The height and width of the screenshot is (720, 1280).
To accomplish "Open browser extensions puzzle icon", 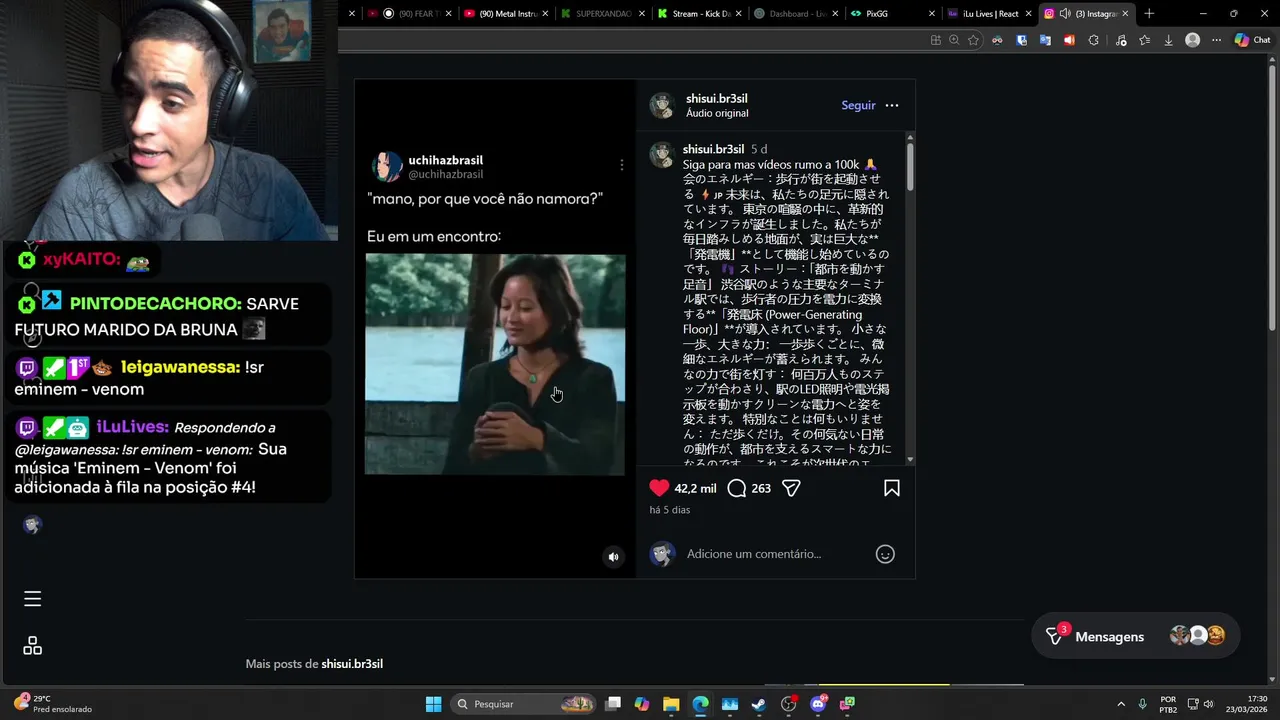I will tap(1093, 40).
